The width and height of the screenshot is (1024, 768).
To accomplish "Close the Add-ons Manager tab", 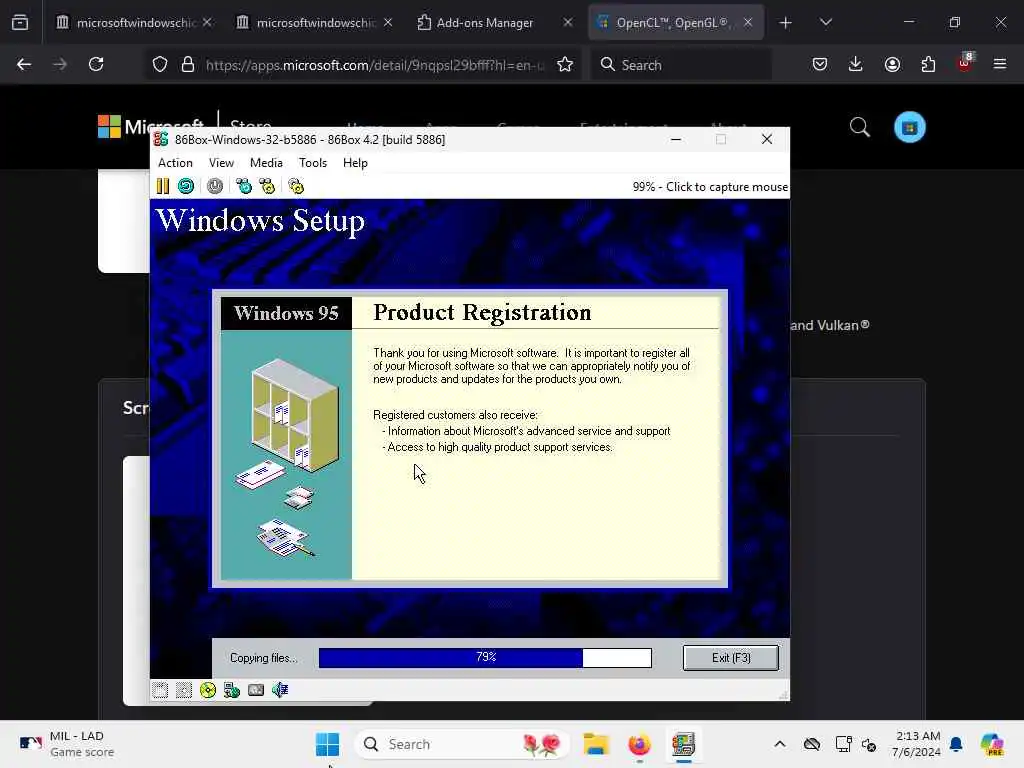I will tap(568, 22).
